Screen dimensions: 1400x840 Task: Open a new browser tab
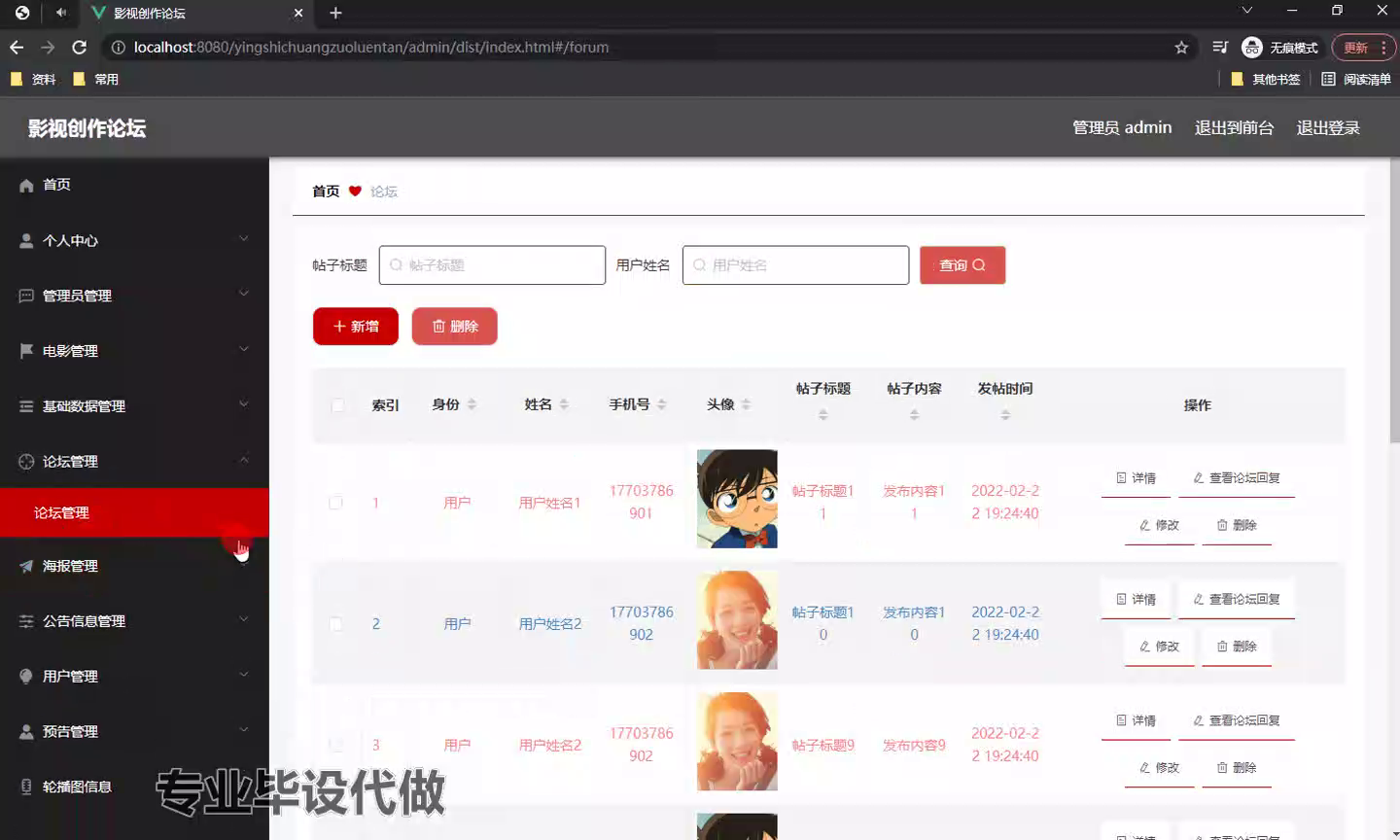[x=335, y=13]
